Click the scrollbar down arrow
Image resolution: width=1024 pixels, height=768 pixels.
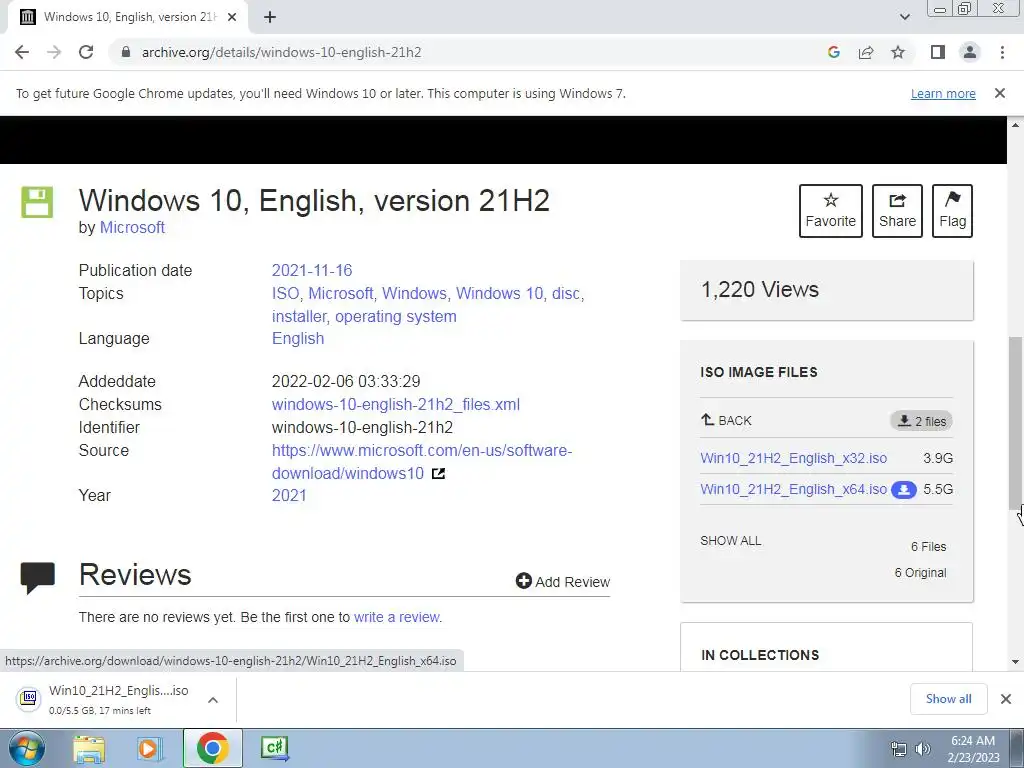click(1016, 662)
